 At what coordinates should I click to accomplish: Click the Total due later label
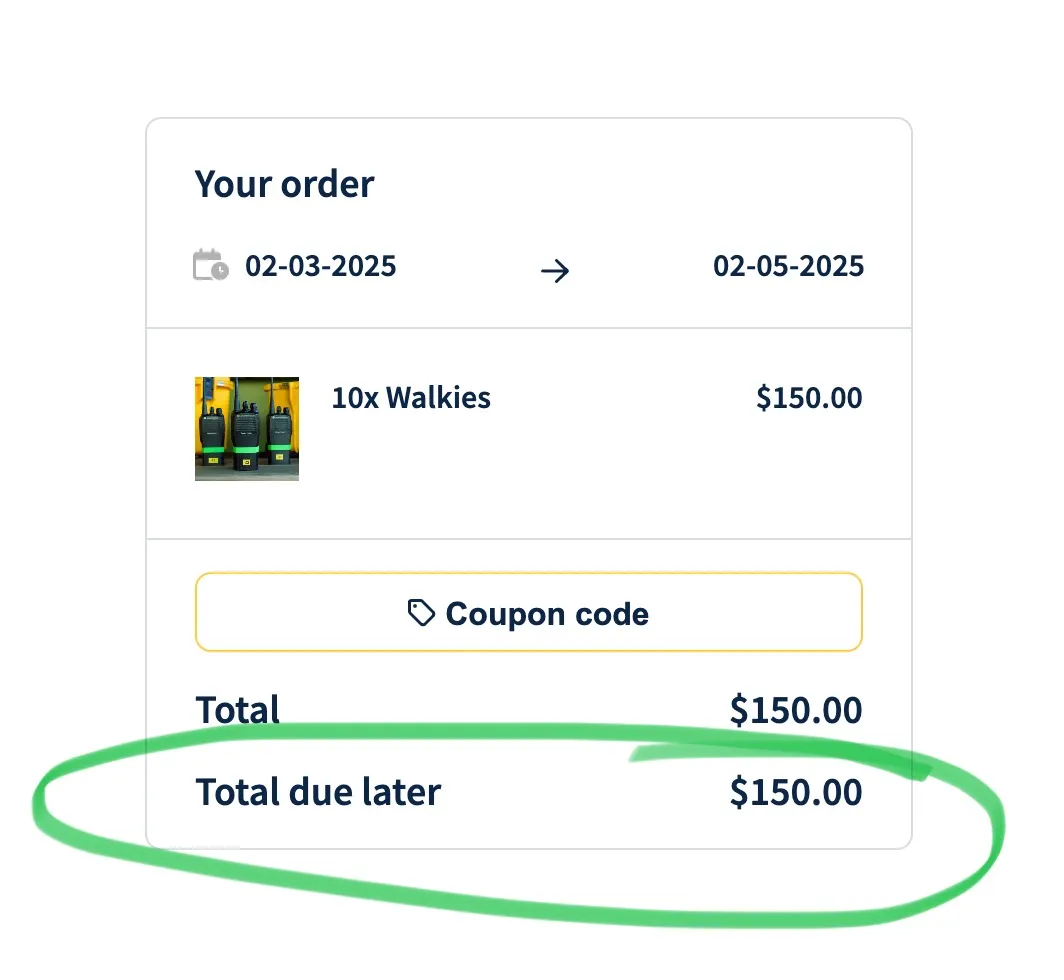pyautogui.click(x=318, y=792)
